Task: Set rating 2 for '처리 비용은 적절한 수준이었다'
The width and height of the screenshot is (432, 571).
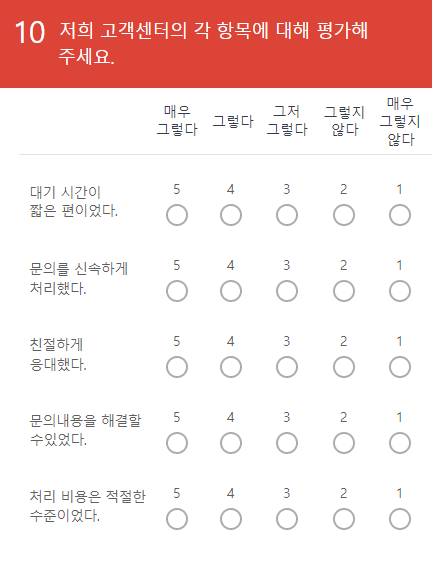Action: coord(344,519)
